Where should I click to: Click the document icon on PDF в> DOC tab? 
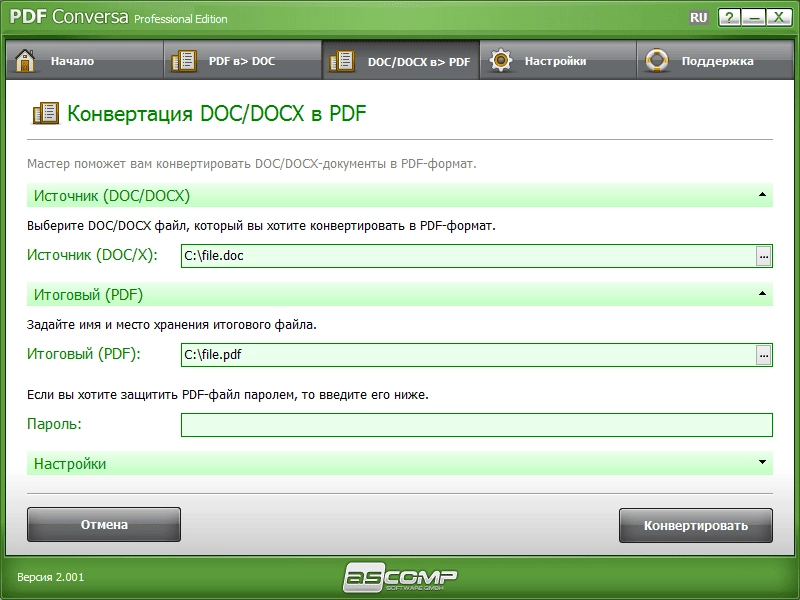(x=184, y=61)
